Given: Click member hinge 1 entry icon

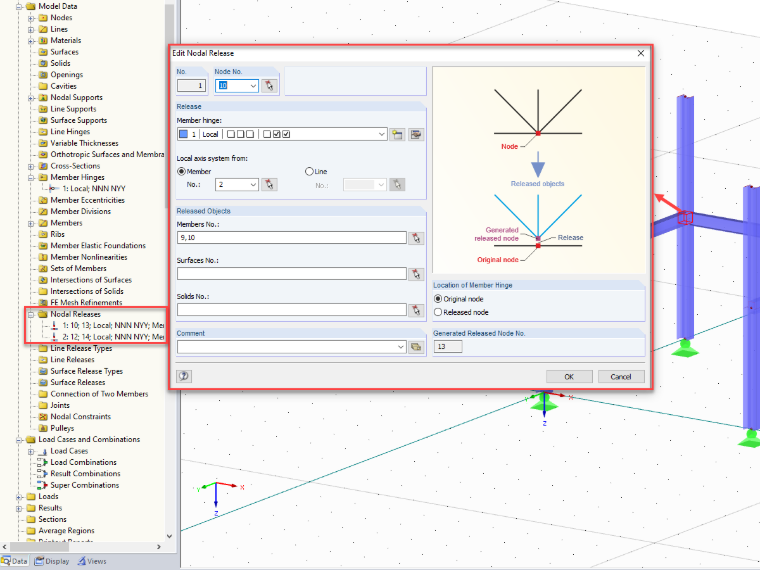Looking at the screenshot, I should (55, 189).
